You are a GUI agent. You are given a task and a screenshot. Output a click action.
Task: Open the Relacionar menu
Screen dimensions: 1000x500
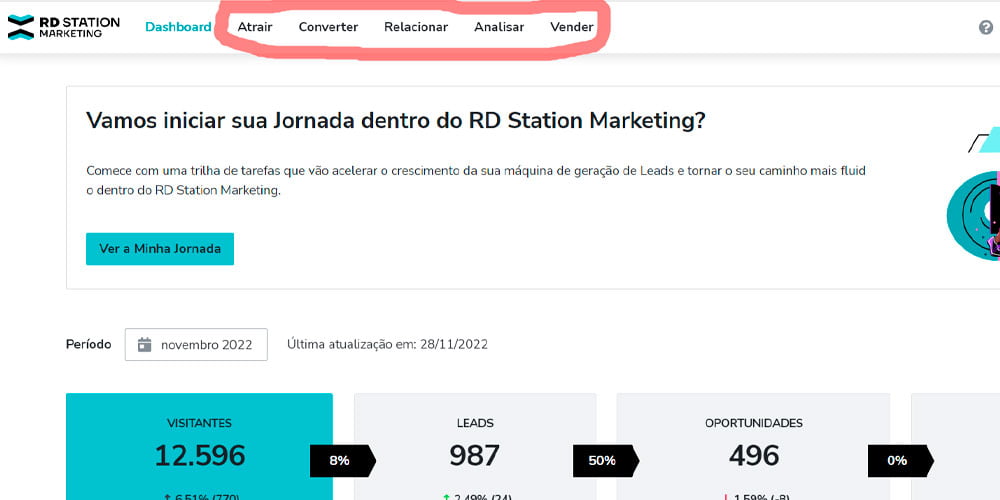click(x=416, y=27)
